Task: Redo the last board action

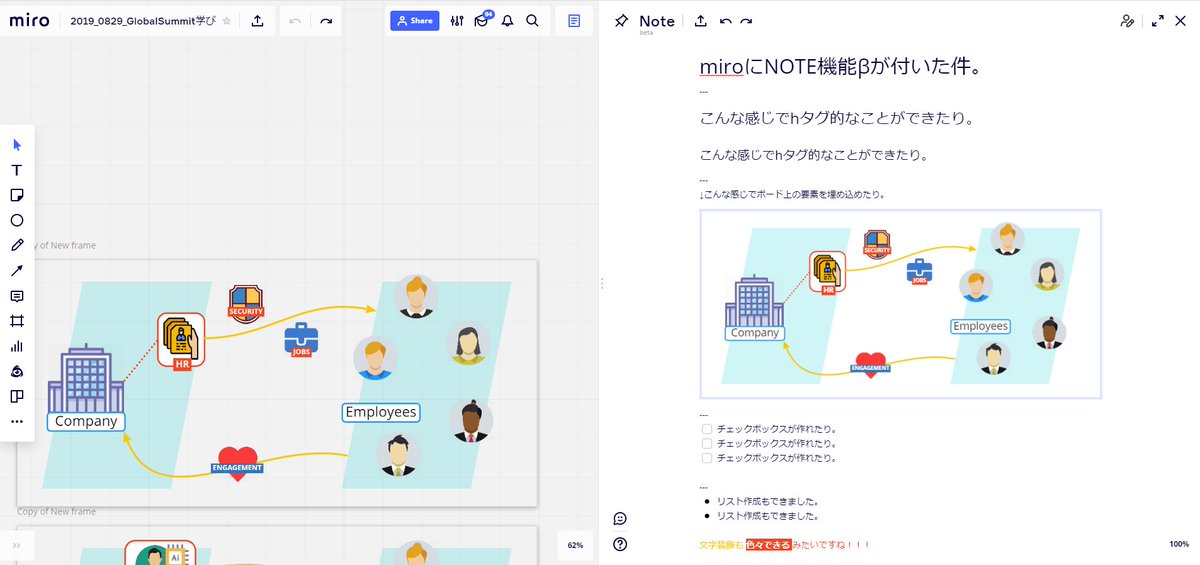Action: tap(326, 20)
